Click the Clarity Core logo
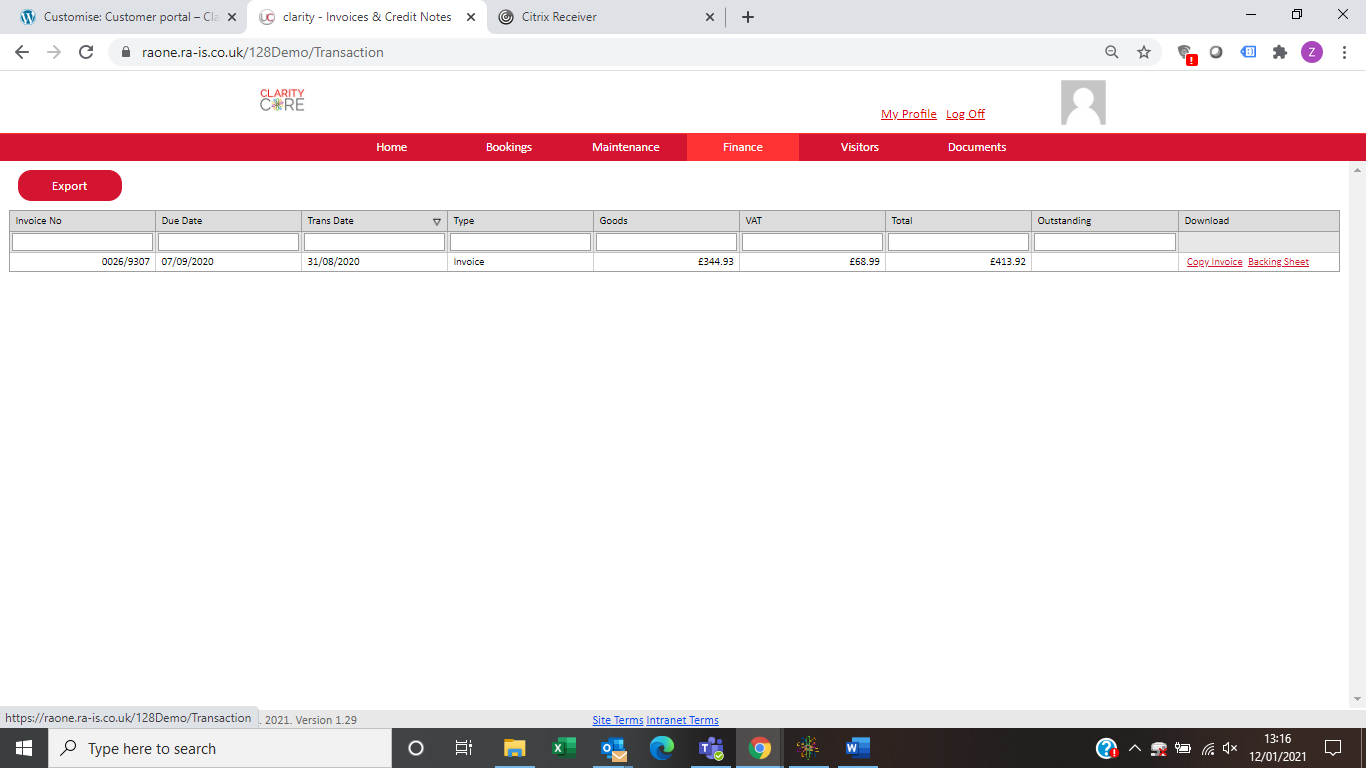Screen dimensions: 1366x768 [282, 100]
